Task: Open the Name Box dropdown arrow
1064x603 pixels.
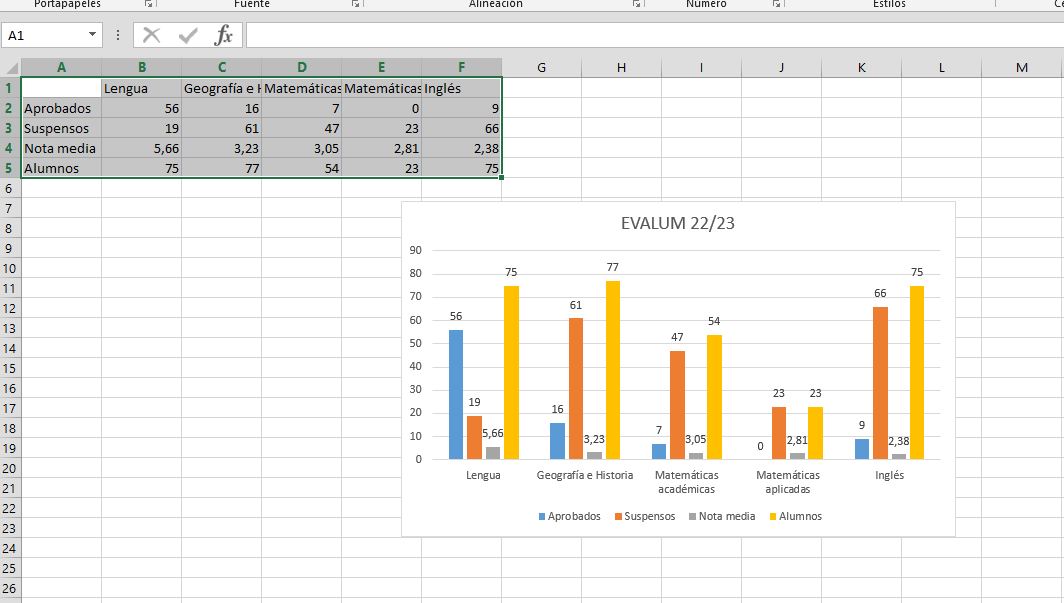Action: click(x=94, y=34)
